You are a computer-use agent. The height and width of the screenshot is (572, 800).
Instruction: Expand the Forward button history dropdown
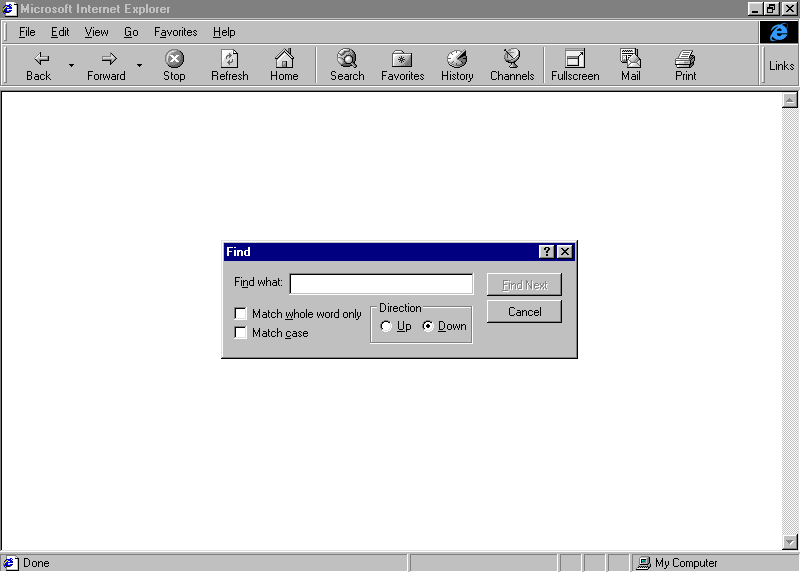[139, 65]
